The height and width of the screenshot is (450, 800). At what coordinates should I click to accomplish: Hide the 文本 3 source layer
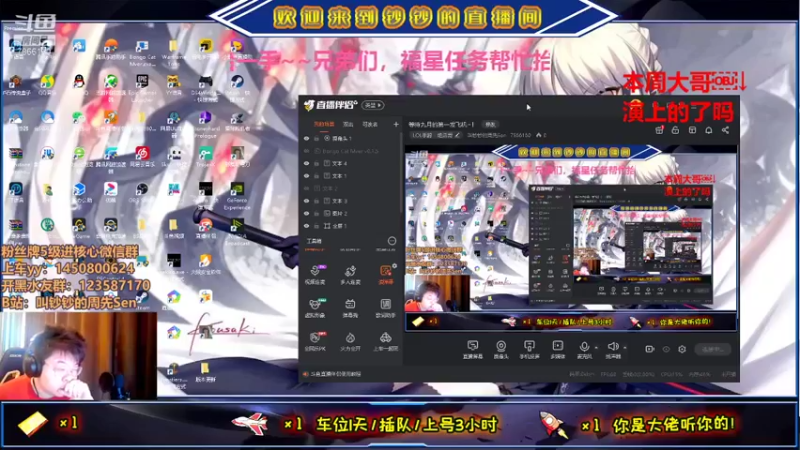click(307, 201)
